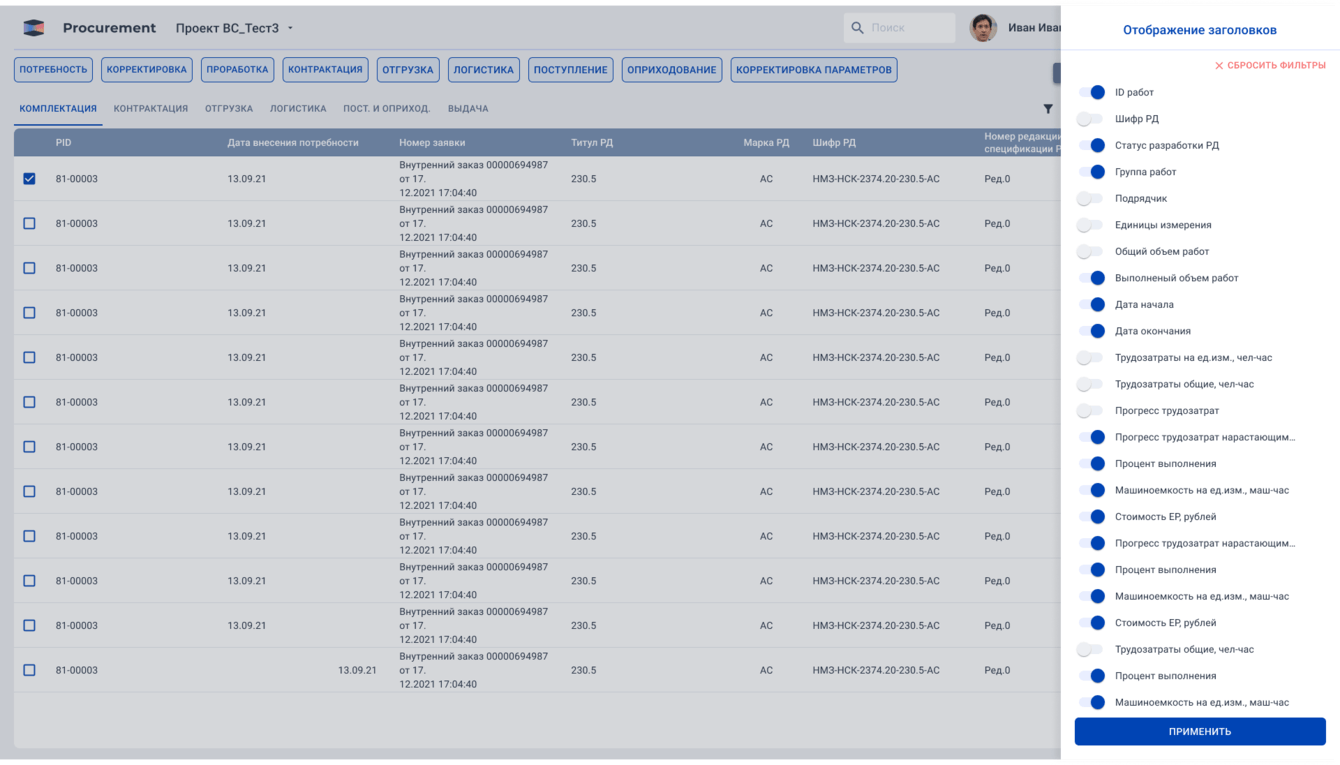The height and width of the screenshot is (765, 1340).
Task: Open the Проработка stage button
Action: pos(238,70)
